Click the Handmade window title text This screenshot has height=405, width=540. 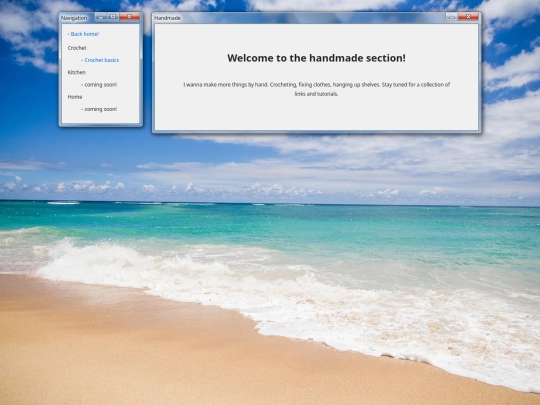167,18
